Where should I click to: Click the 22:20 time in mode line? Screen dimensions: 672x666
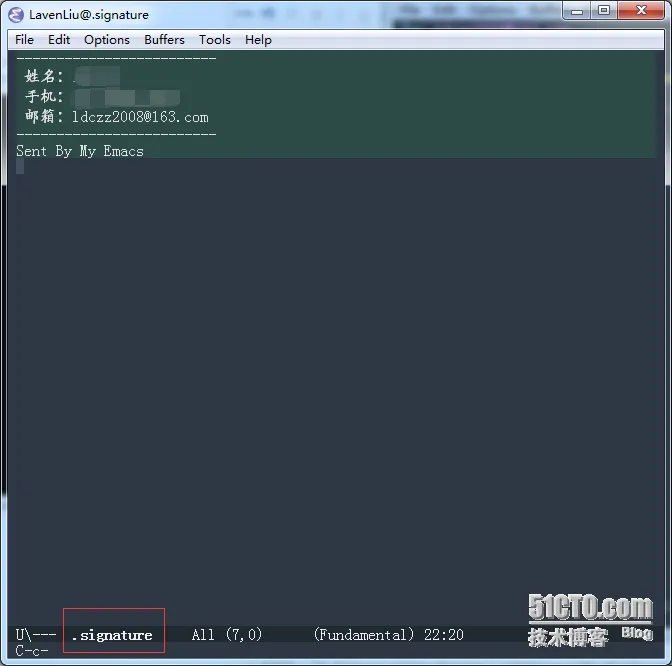click(x=444, y=634)
